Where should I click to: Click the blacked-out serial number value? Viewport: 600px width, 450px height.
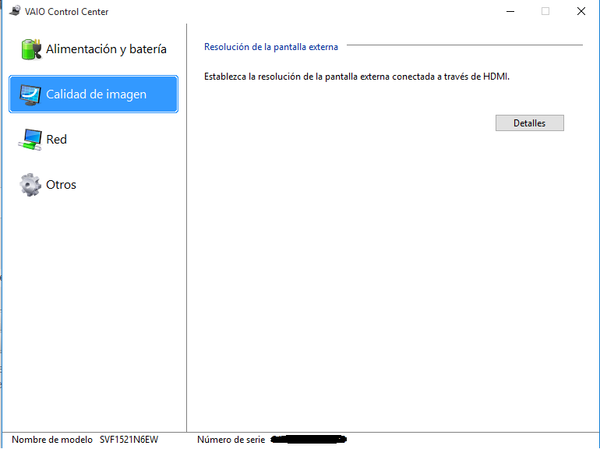[308, 439]
